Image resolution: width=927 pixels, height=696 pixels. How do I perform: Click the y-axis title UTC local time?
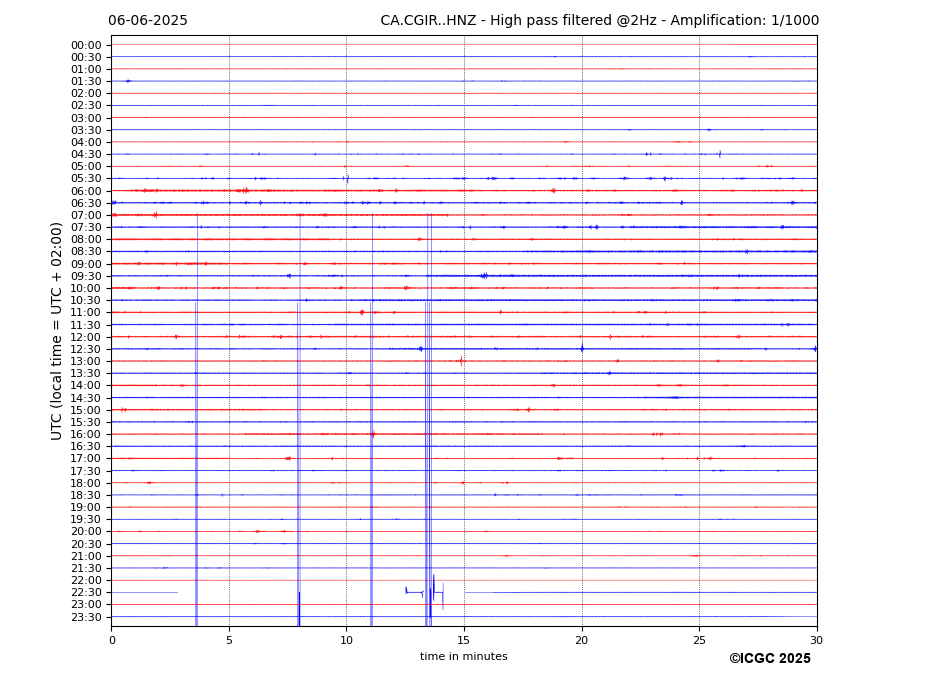coord(56,331)
